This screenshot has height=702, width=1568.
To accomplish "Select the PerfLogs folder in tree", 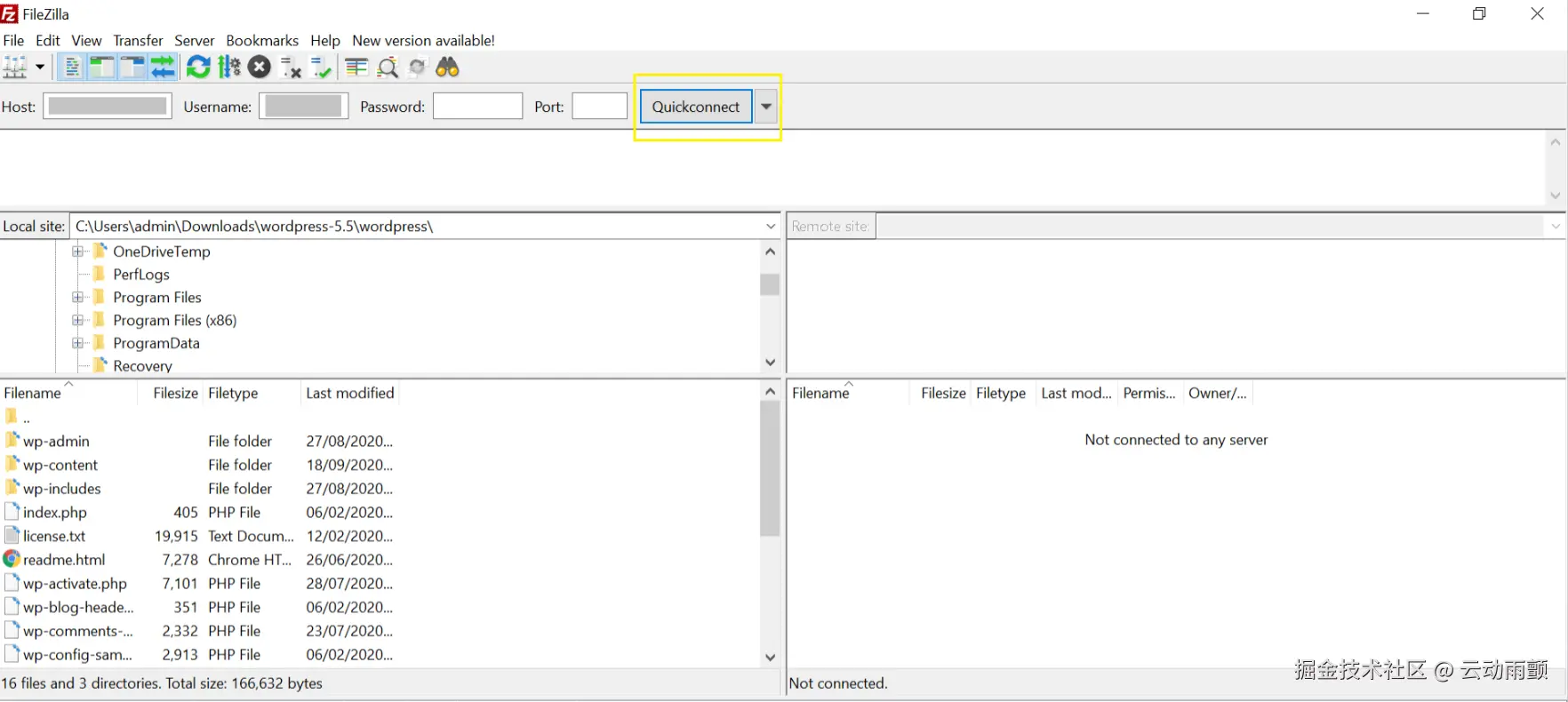I will click(141, 275).
